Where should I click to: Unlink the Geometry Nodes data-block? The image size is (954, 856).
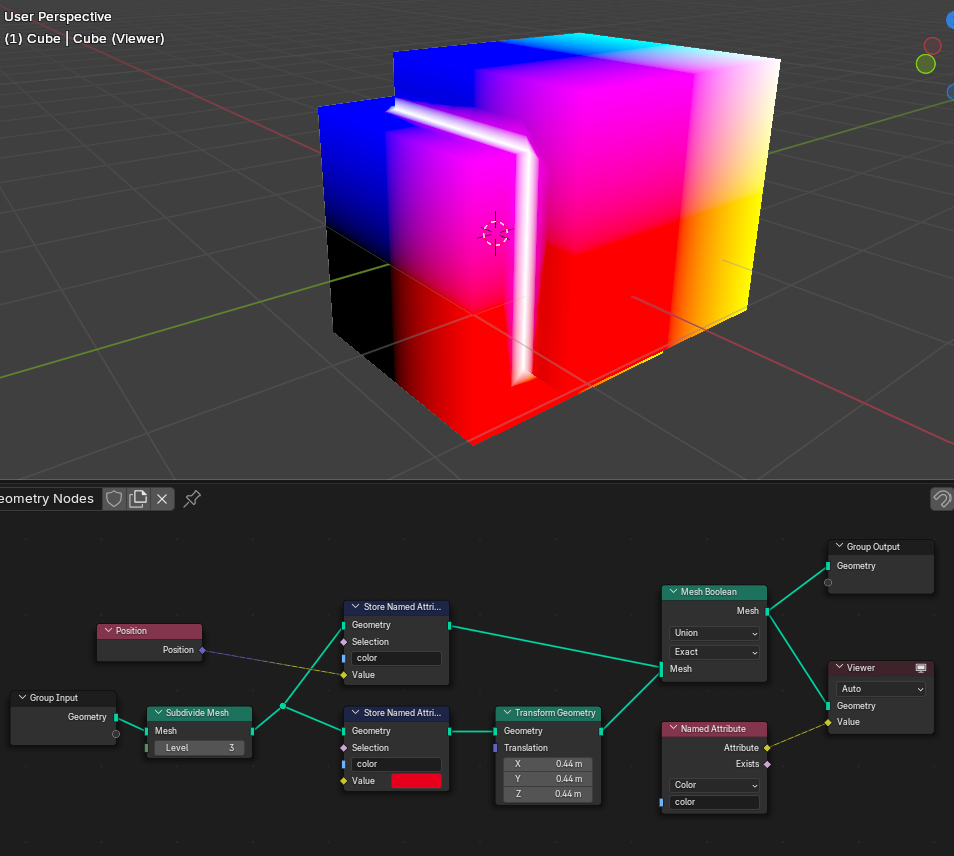pos(162,499)
